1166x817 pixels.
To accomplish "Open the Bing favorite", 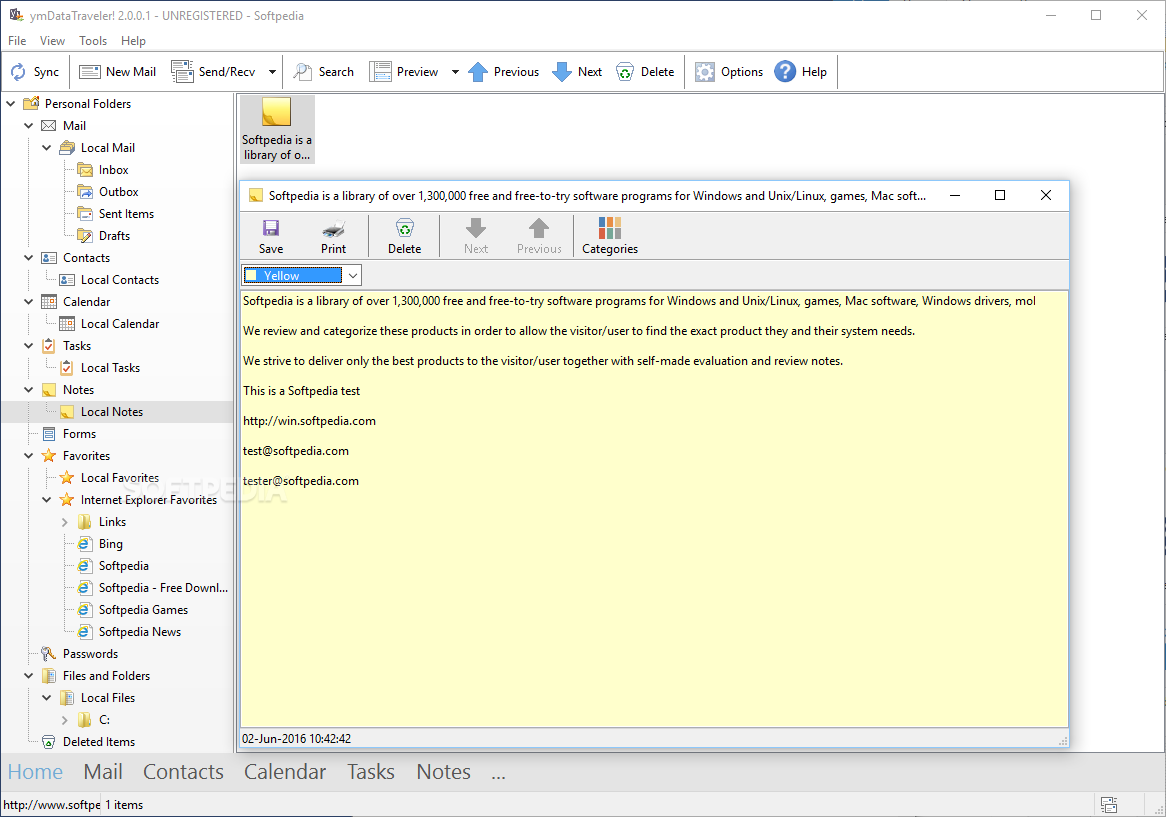I will coord(110,544).
